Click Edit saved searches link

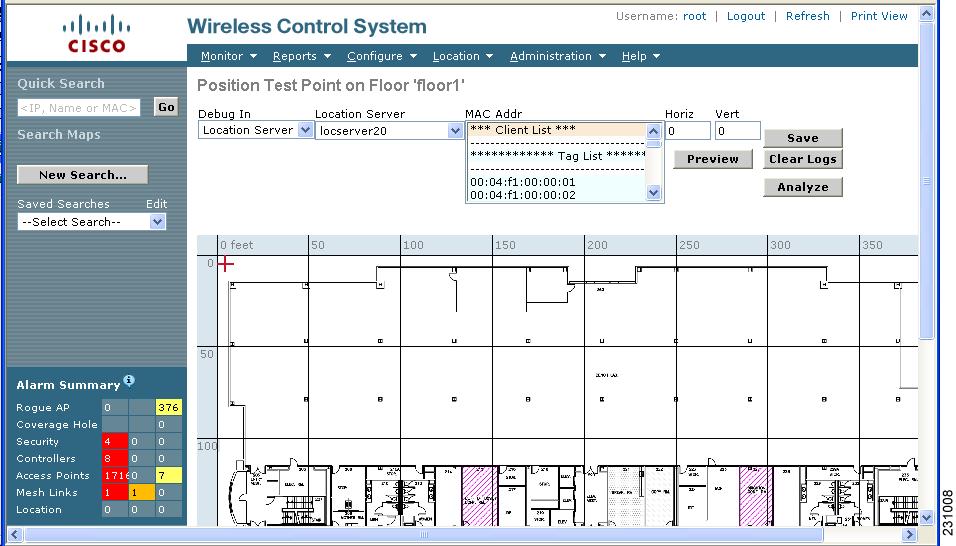156,204
